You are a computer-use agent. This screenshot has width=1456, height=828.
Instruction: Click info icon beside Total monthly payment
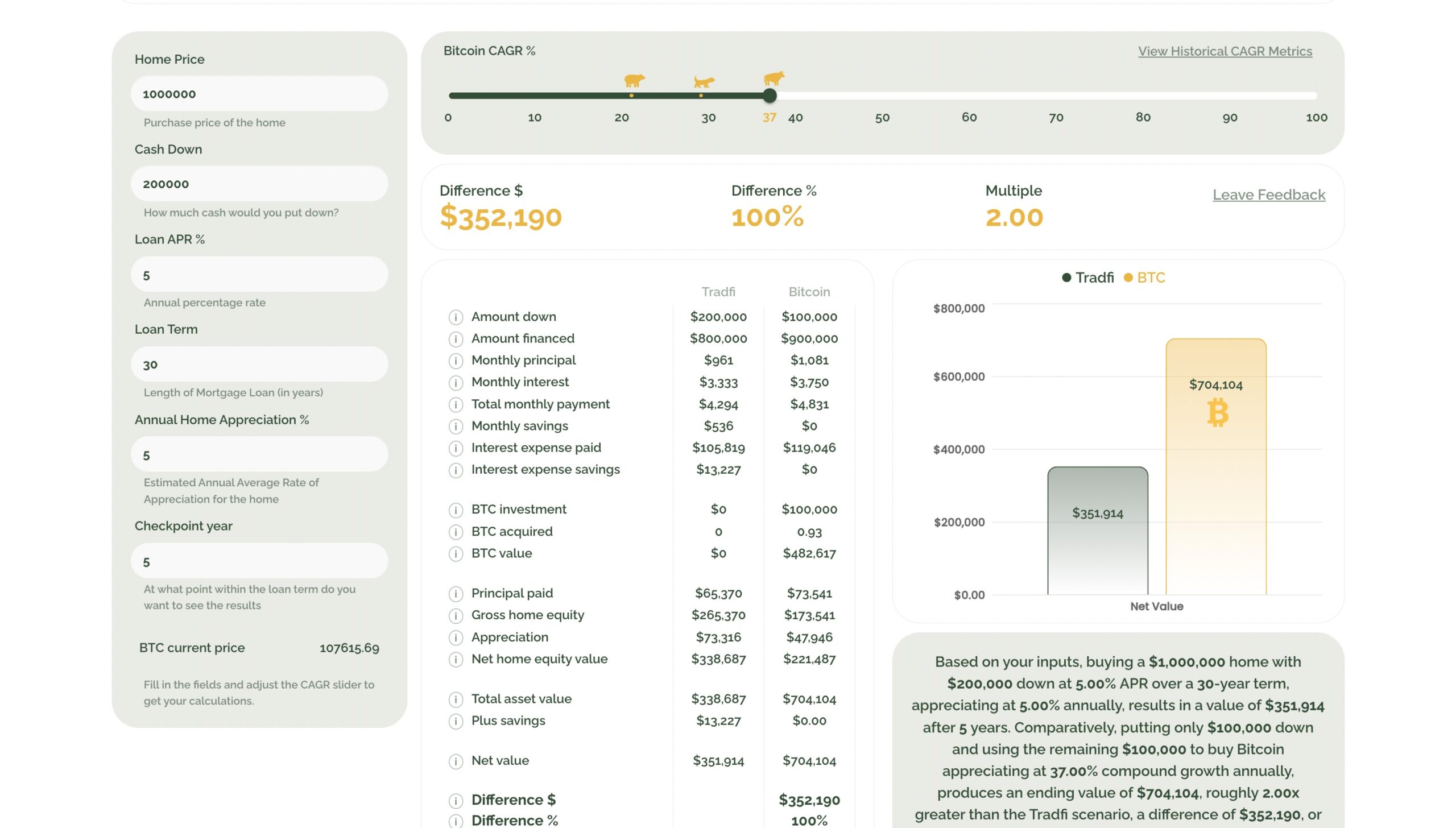[x=456, y=404]
